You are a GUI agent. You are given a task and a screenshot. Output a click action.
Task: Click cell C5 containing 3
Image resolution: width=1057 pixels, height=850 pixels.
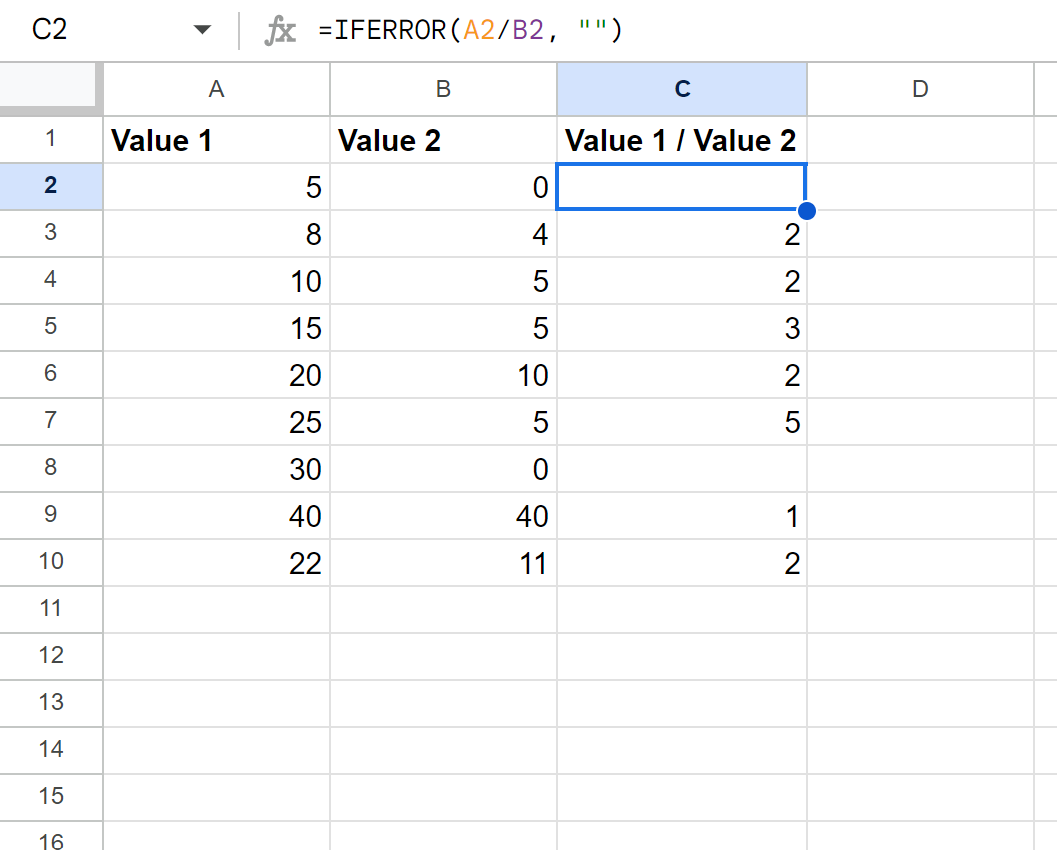pyautogui.click(x=682, y=328)
